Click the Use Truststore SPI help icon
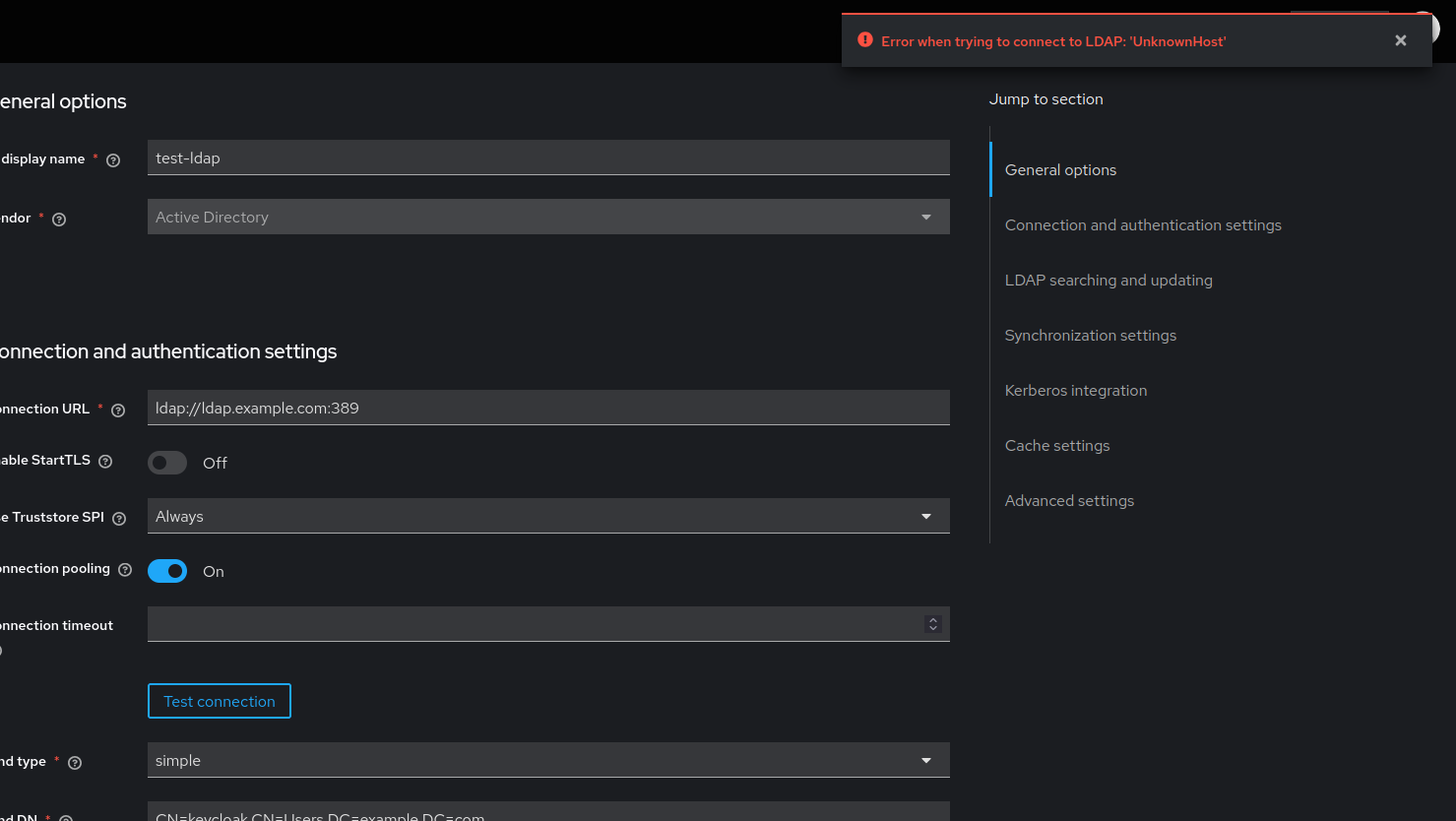The height and width of the screenshot is (821, 1456). [x=119, y=518]
